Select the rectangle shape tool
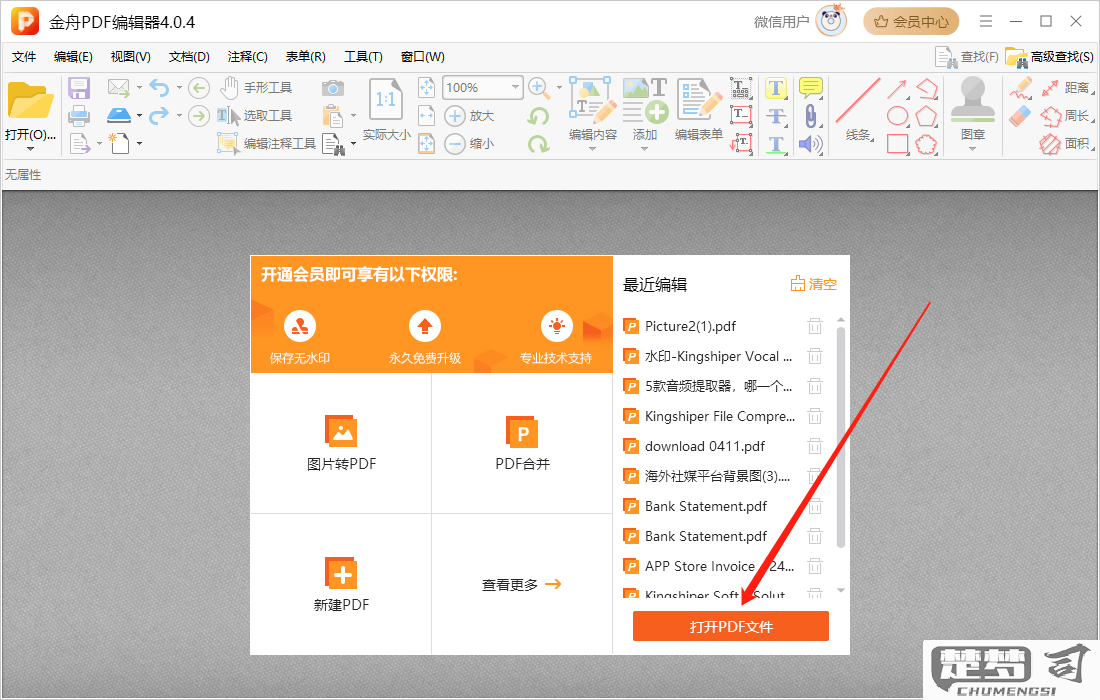1100x700 pixels. [x=898, y=144]
